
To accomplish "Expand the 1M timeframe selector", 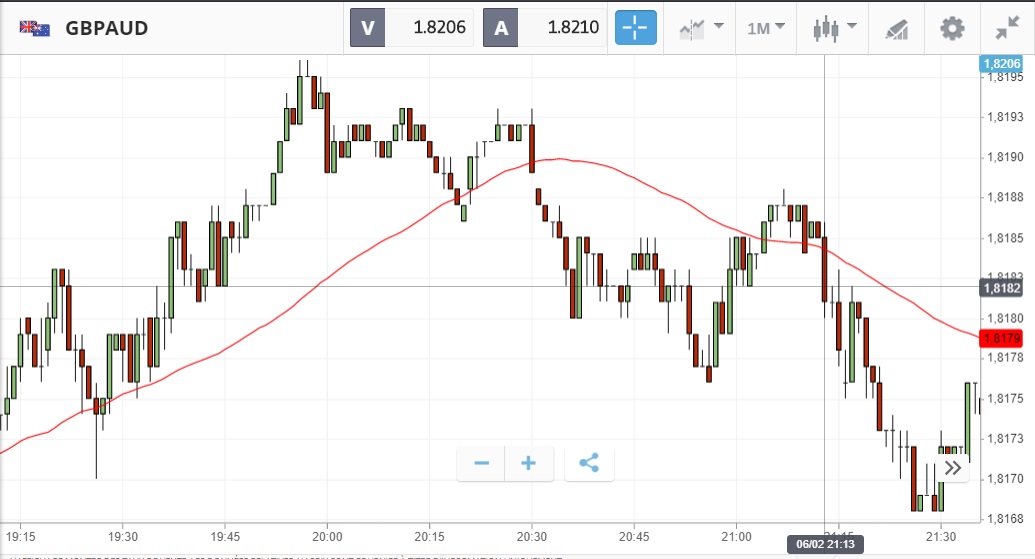I will tap(766, 27).
